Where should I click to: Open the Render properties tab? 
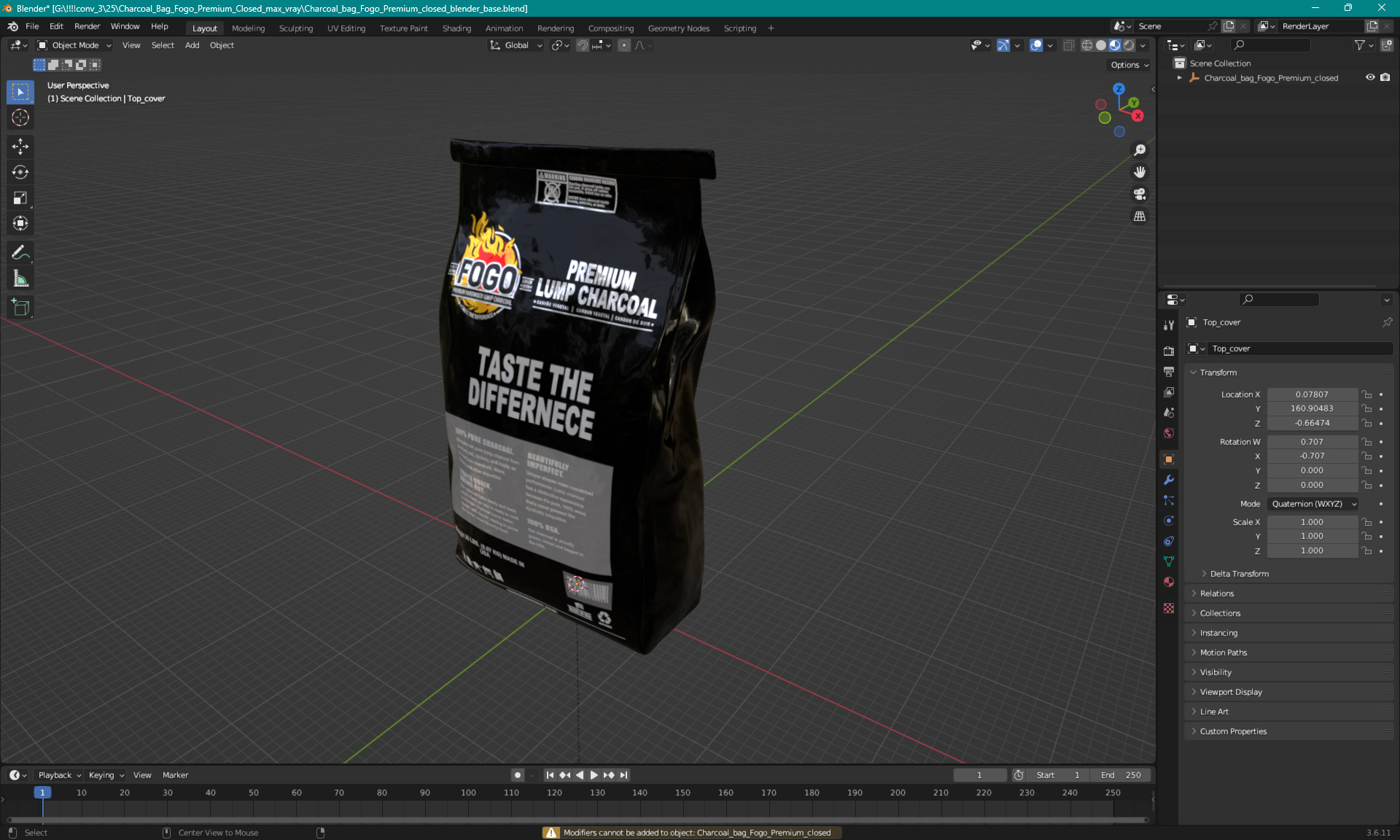point(1169,351)
